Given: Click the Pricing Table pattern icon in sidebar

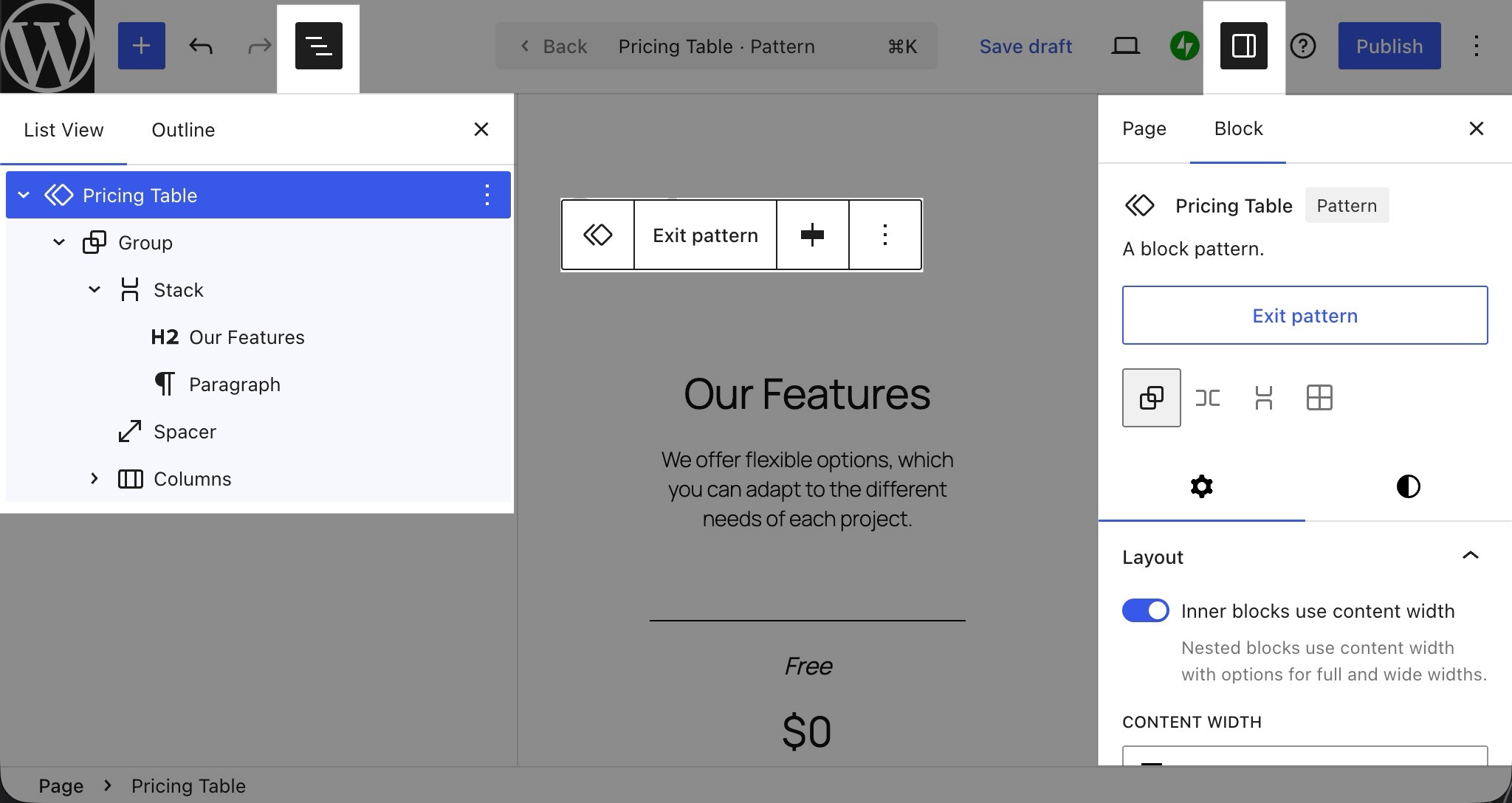Looking at the screenshot, I should click(1139, 205).
